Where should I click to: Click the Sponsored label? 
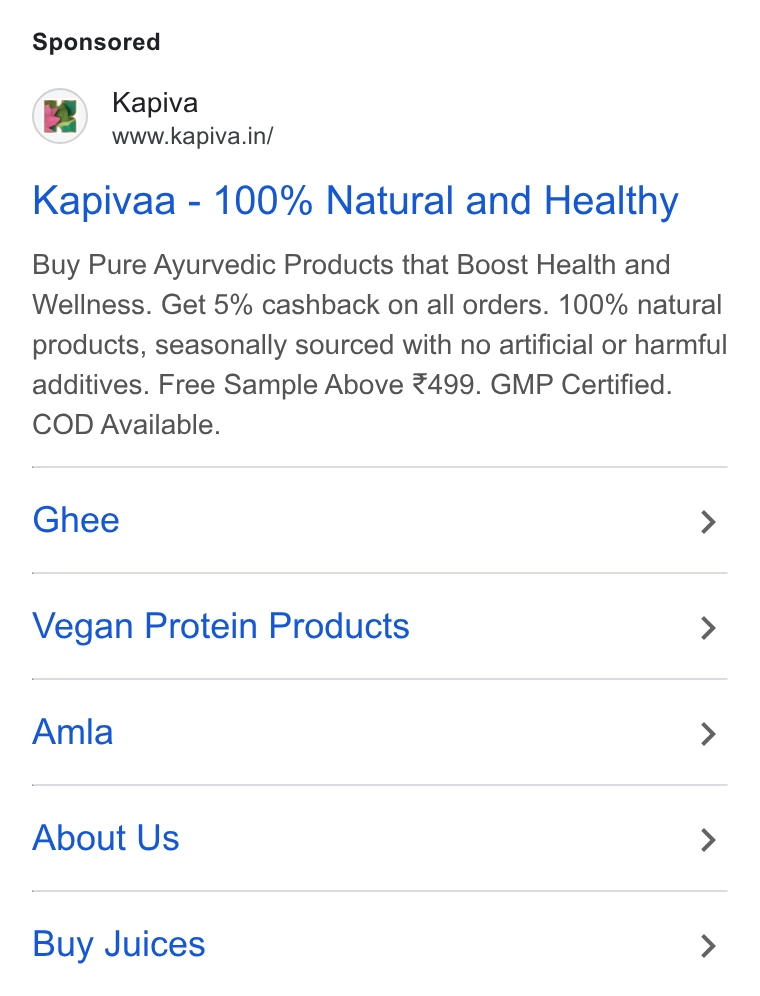tap(97, 43)
